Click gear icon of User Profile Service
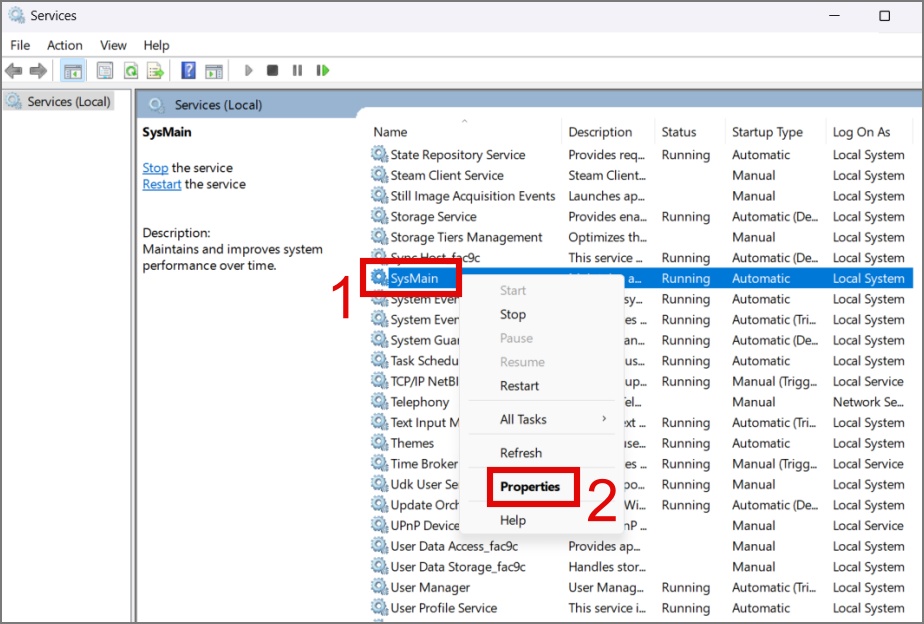Image resolution: width=924 pixels, height=624 pixels. pos(379,608)
